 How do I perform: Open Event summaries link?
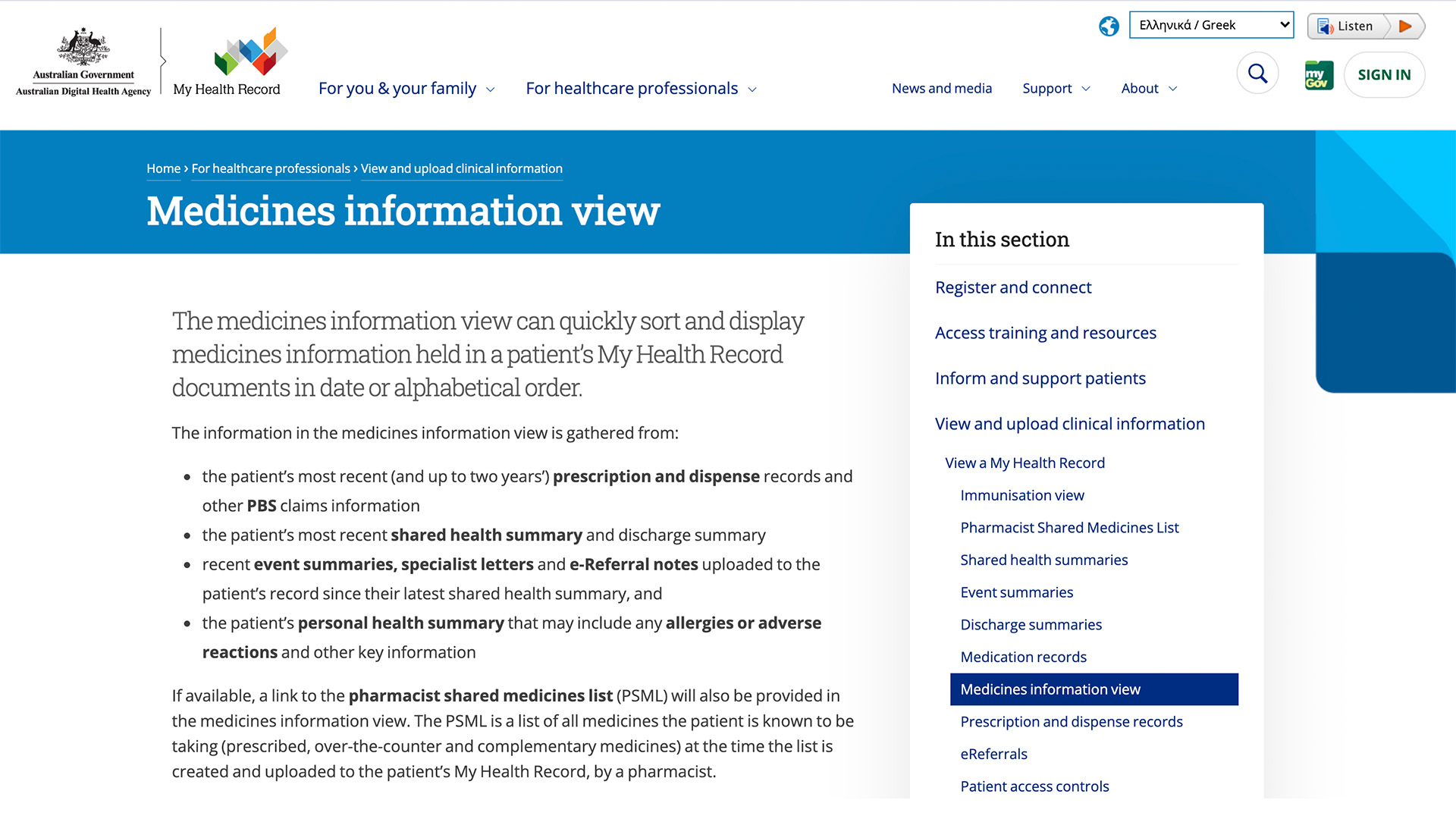[x=1016, y=592]
